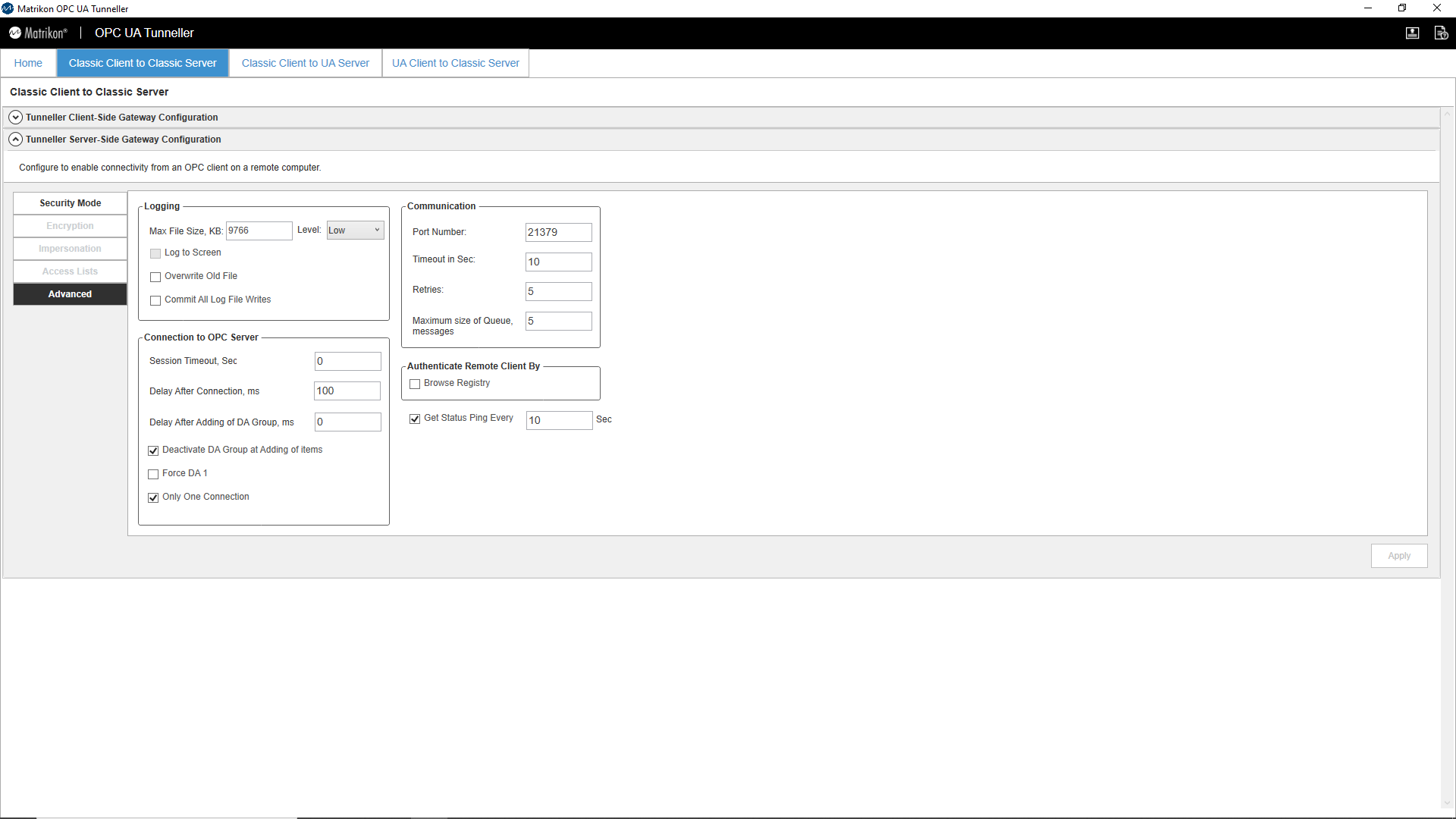The width and height of the screenshot is (1456, 819).
Task: Enable the Force DA 1 checkbox
Action: click(x=153, y=474)
